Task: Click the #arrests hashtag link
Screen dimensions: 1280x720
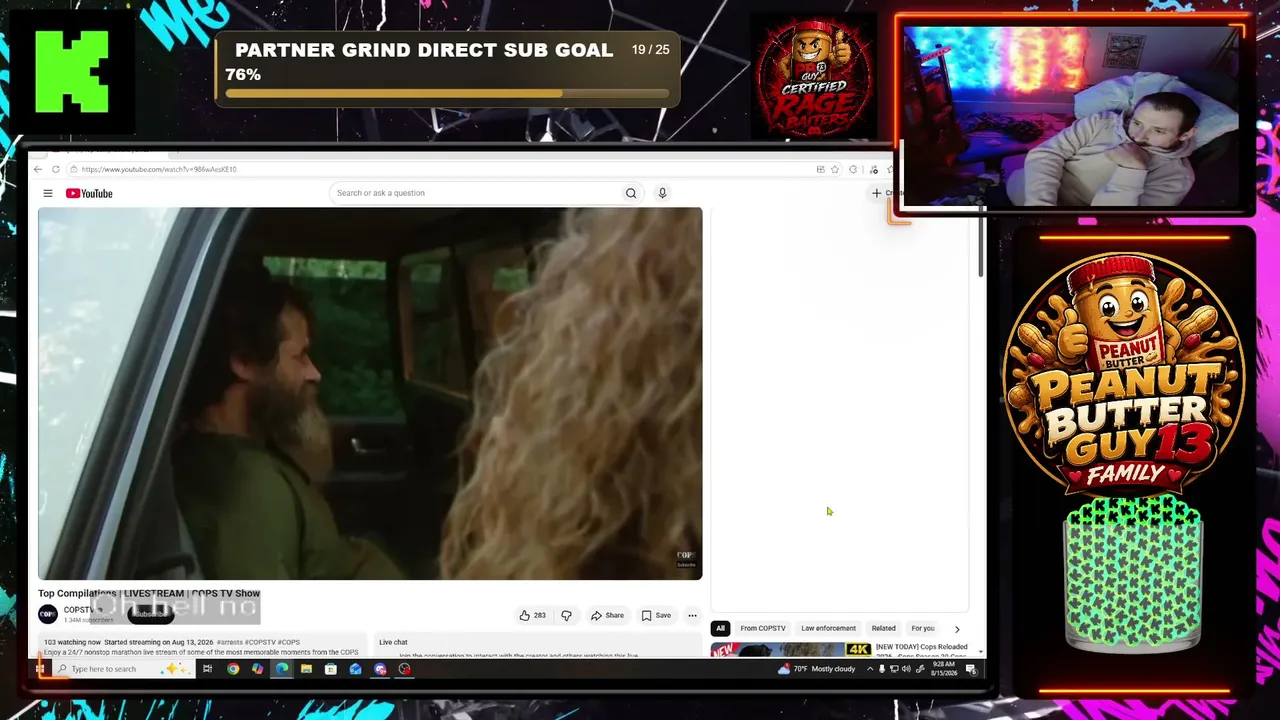Action: [230, 642]
